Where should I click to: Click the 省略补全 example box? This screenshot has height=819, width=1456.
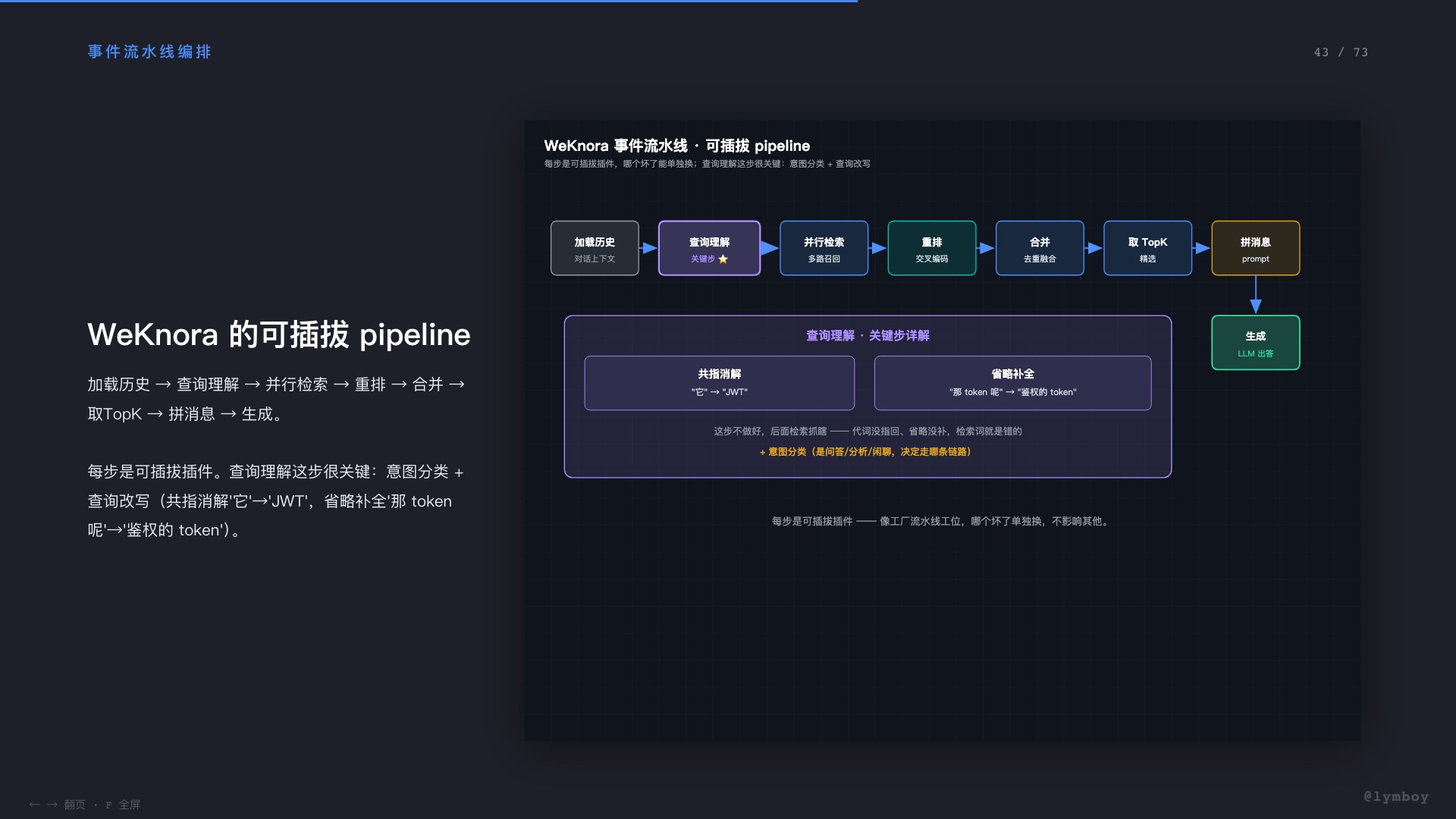coord(1012,383)
